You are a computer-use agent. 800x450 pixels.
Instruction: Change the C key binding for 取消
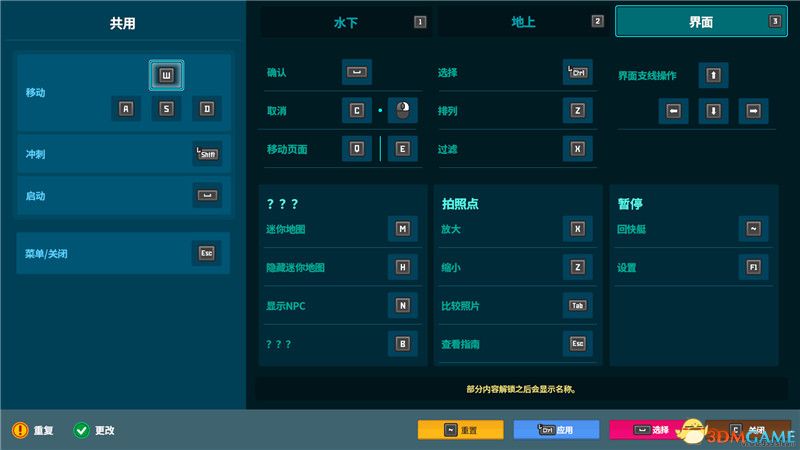[357, 110]
